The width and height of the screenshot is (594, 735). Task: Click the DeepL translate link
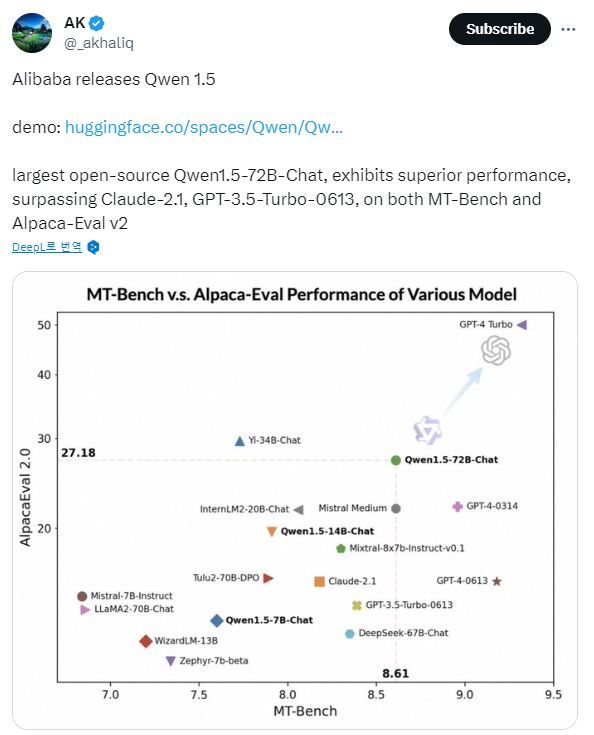(x=47, y=247)
